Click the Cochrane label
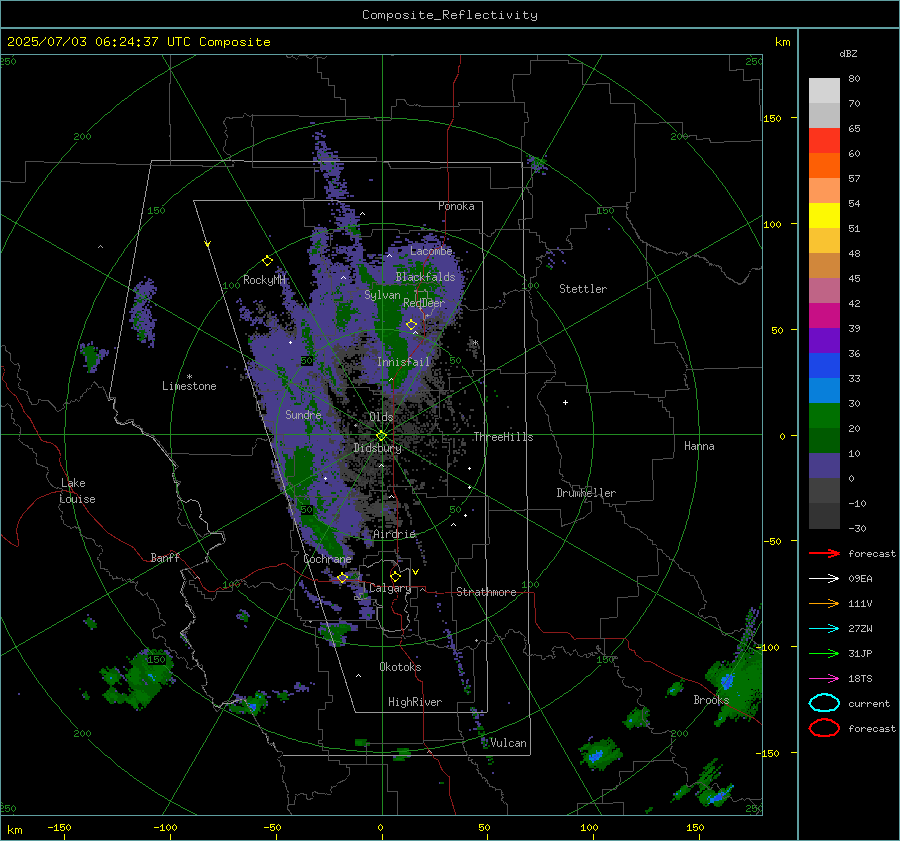900x841 pixels. point(327,559)
